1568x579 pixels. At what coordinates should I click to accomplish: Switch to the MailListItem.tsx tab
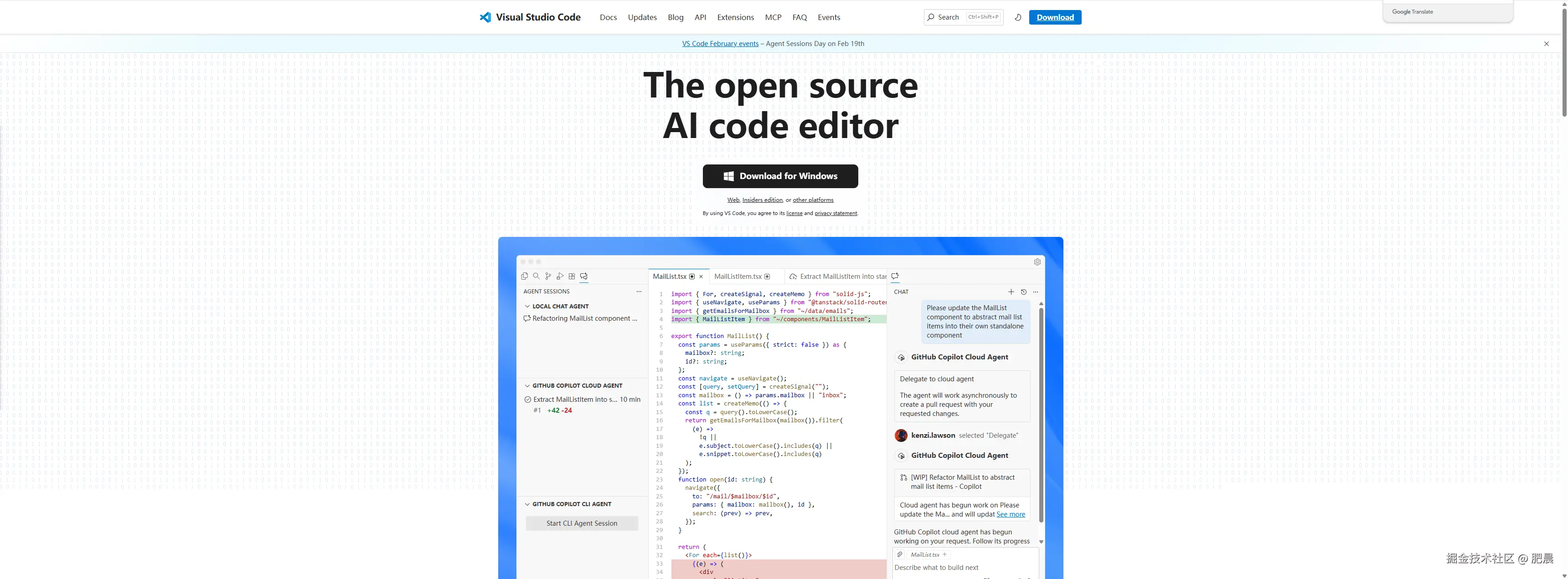coord(738,276)
